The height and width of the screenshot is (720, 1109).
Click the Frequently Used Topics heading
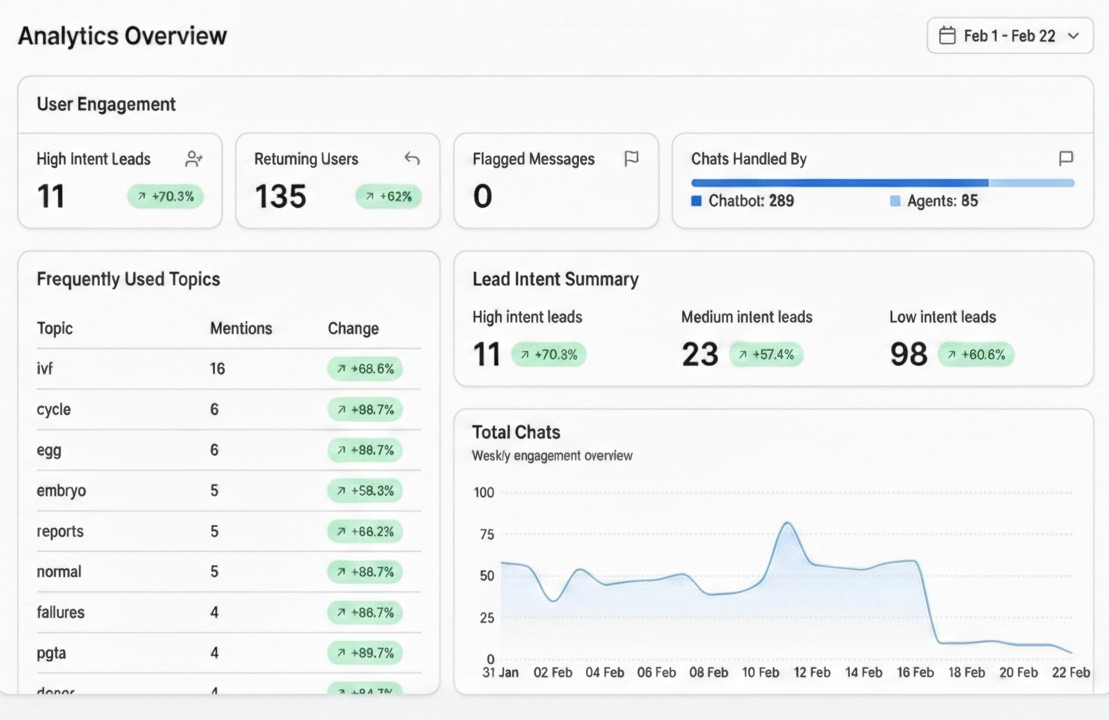(x=128, y=279)
